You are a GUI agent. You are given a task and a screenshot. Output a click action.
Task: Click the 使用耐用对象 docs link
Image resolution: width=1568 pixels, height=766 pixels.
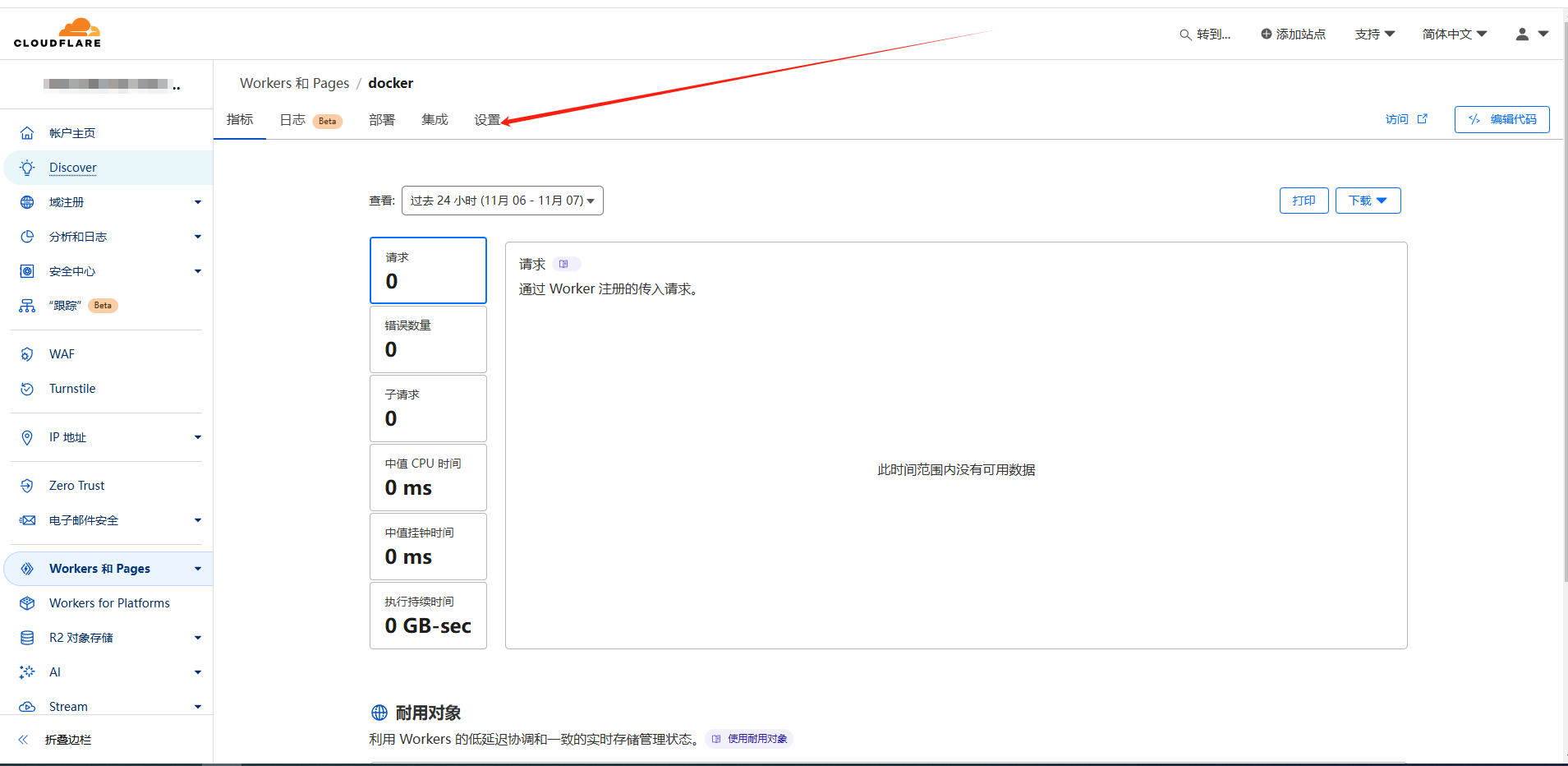click(749, 739)
